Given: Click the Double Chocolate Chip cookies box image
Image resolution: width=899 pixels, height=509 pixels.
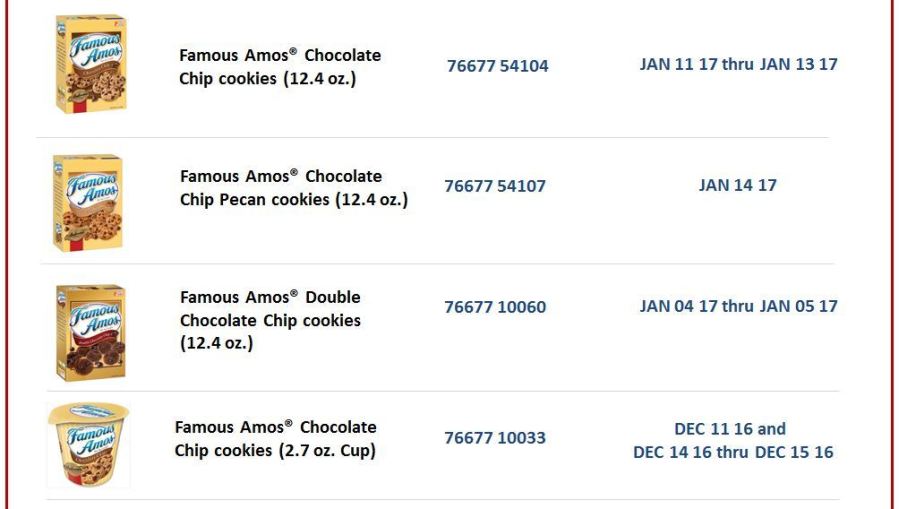Looking at the screenshot, I should point(91,332).
